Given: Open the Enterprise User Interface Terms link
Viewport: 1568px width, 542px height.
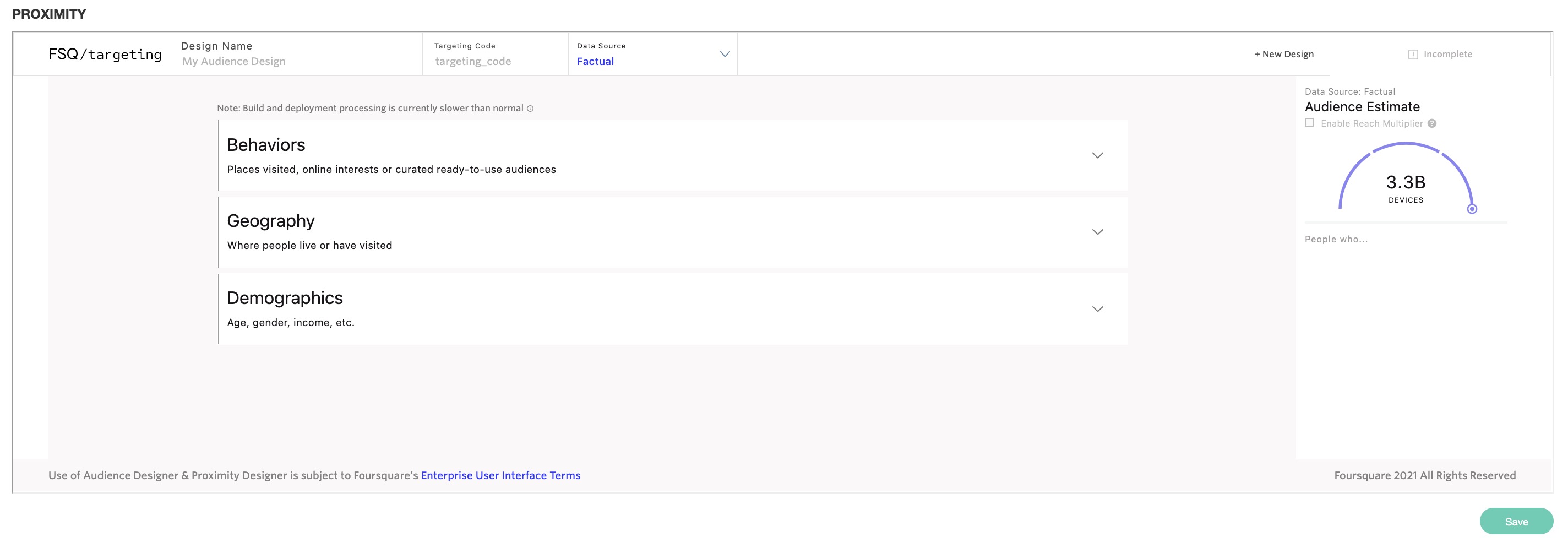Looking at the screenshot, I should (x=500, y=475).
